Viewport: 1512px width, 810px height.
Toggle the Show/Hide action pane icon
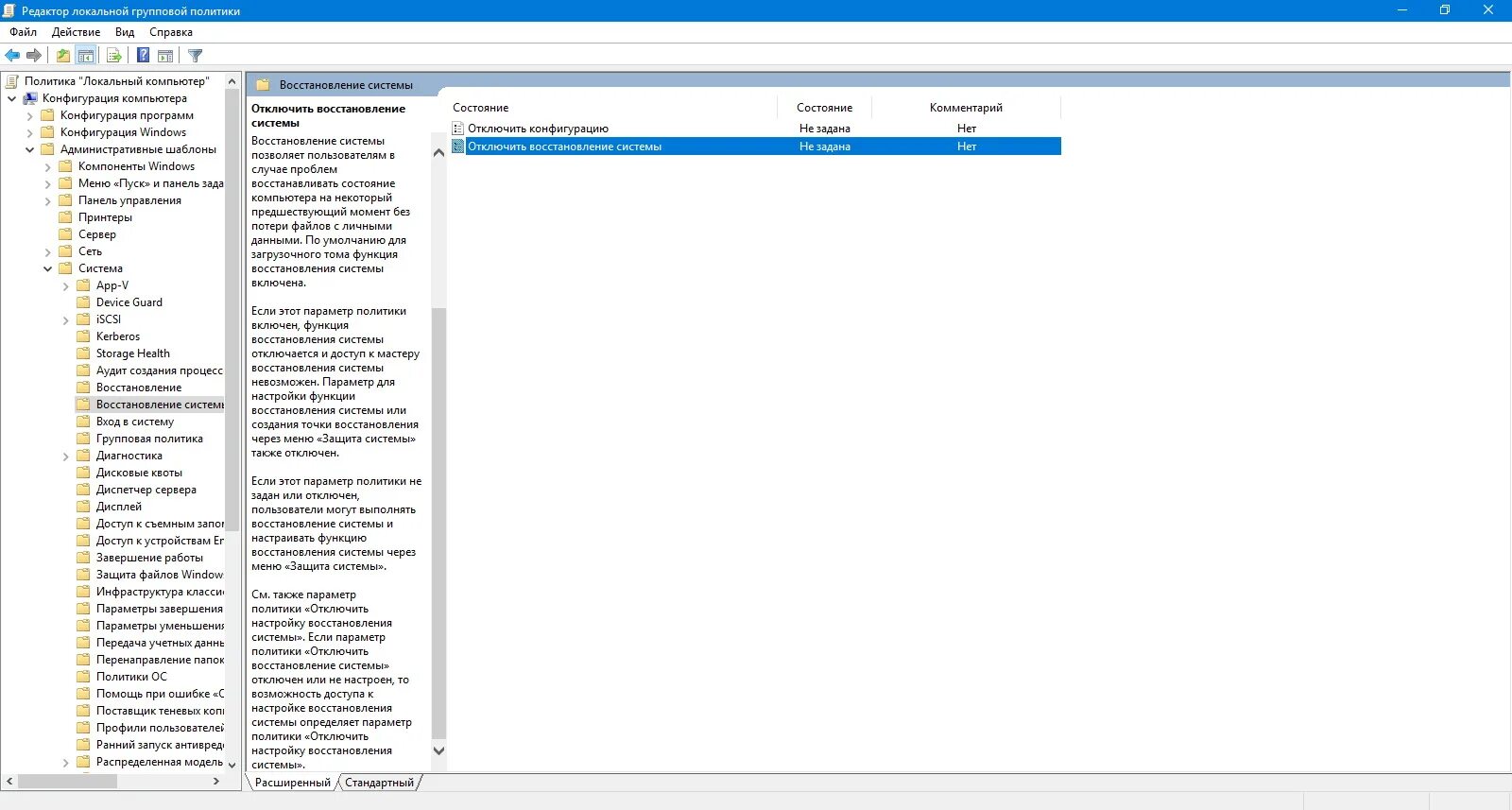coord(165,56)
